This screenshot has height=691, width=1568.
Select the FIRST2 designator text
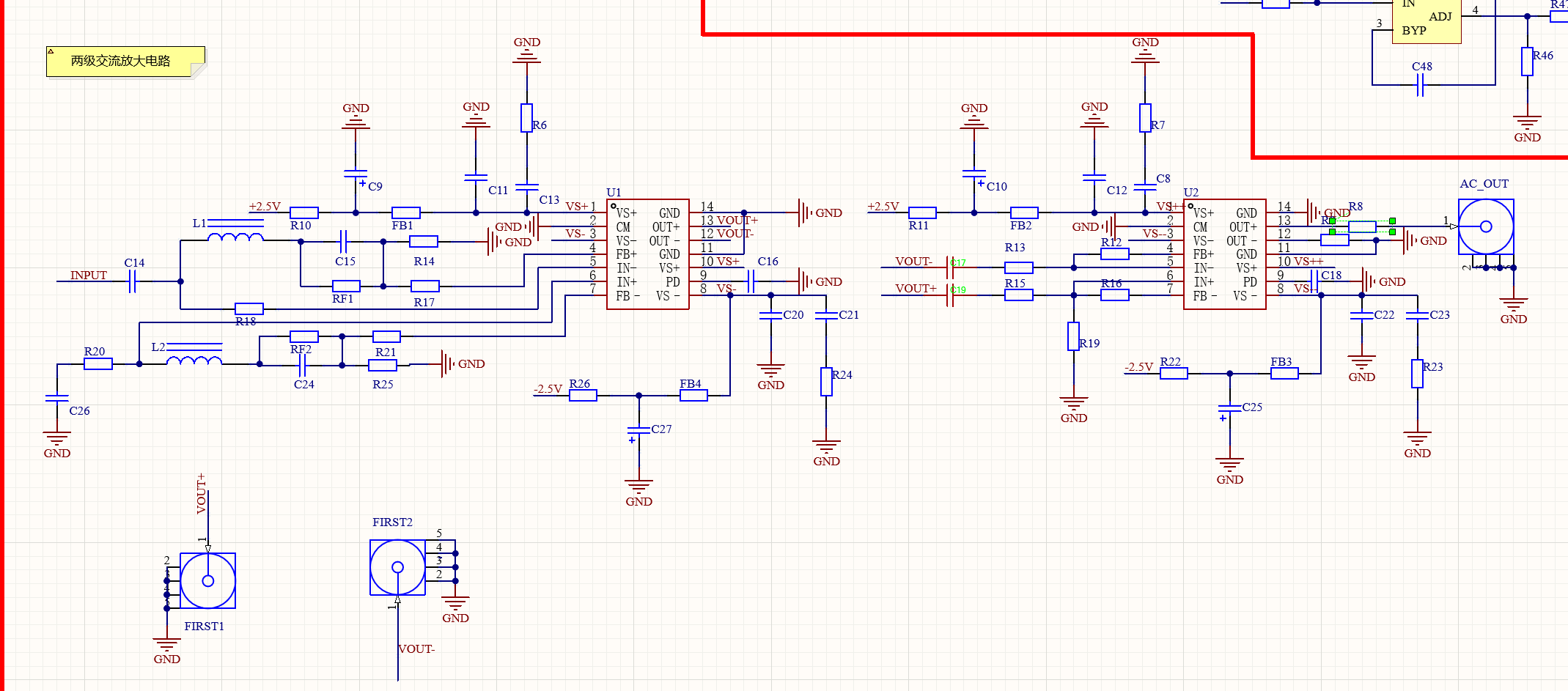pyautogui.click(x=392, y=522)
